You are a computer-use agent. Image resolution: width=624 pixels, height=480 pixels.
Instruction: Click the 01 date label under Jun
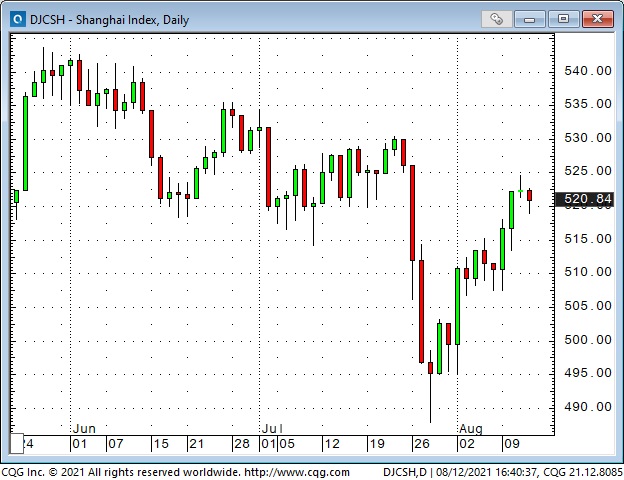[x=80, y=444]
